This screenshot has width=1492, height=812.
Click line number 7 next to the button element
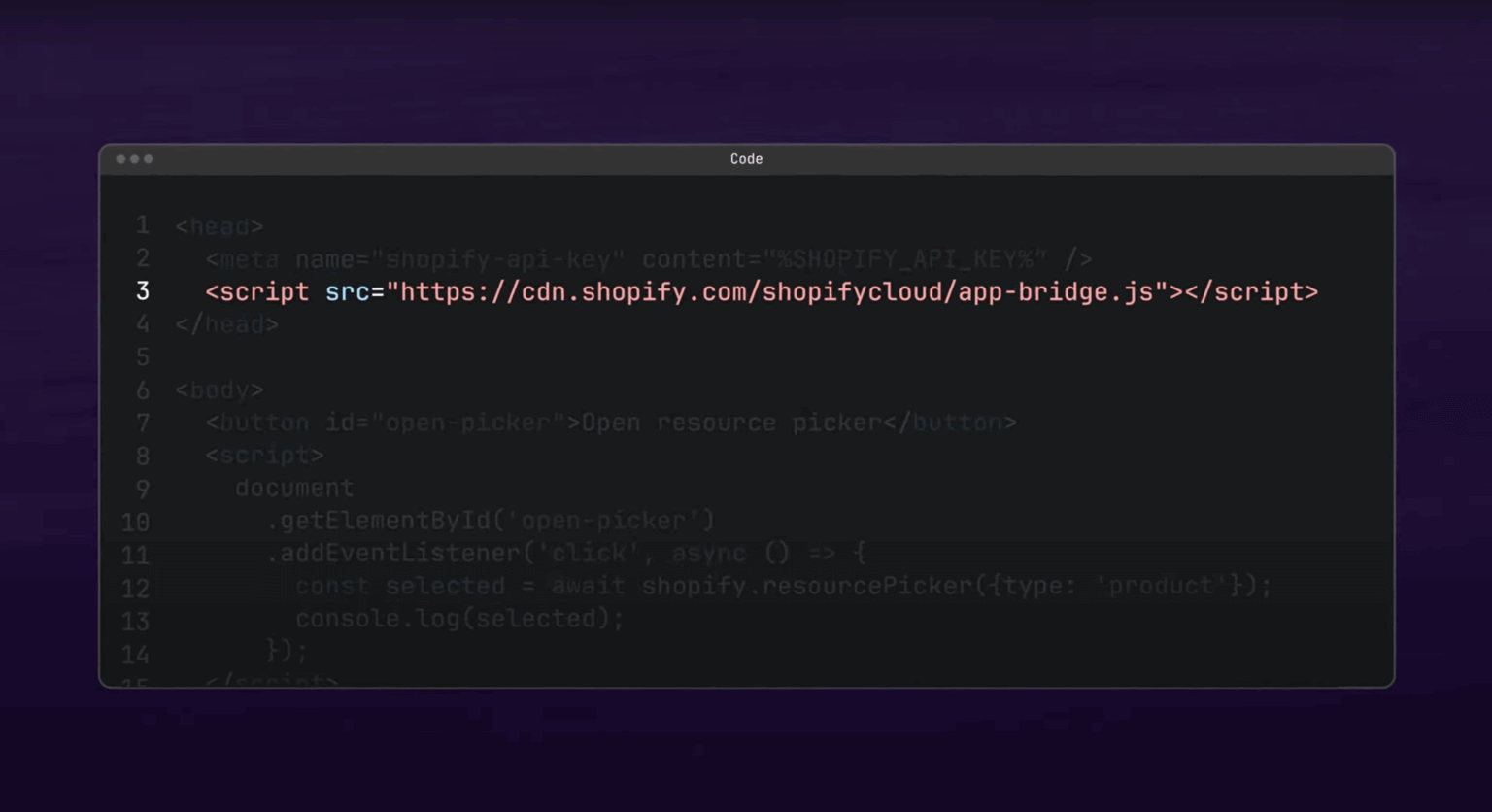(x=142, y=423)
